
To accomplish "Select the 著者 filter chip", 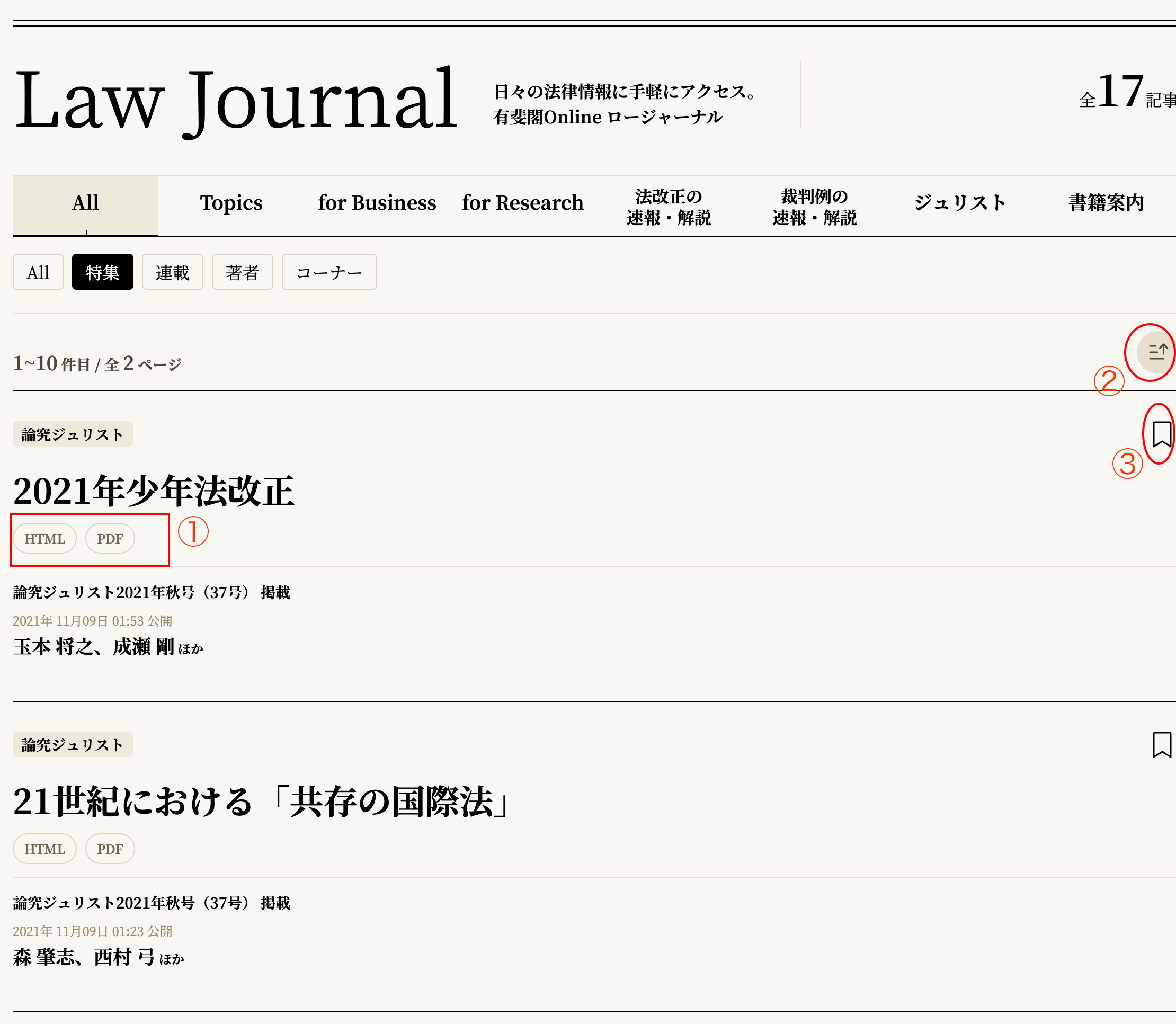I will pos(242,272).
